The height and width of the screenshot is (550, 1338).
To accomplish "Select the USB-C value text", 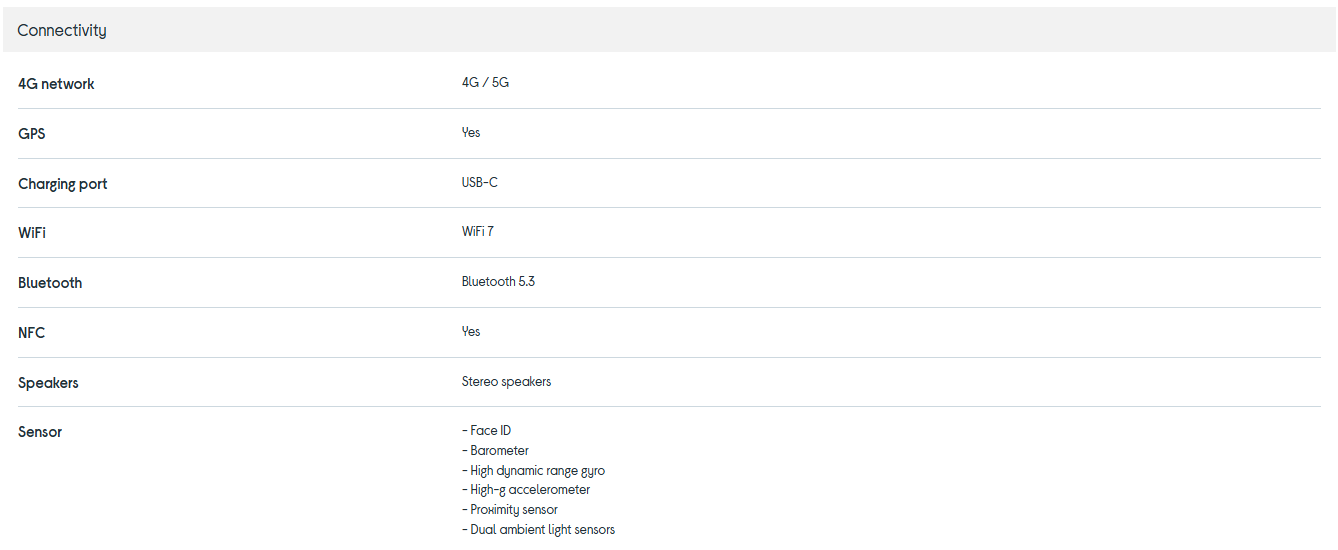I will click(479, 183).
